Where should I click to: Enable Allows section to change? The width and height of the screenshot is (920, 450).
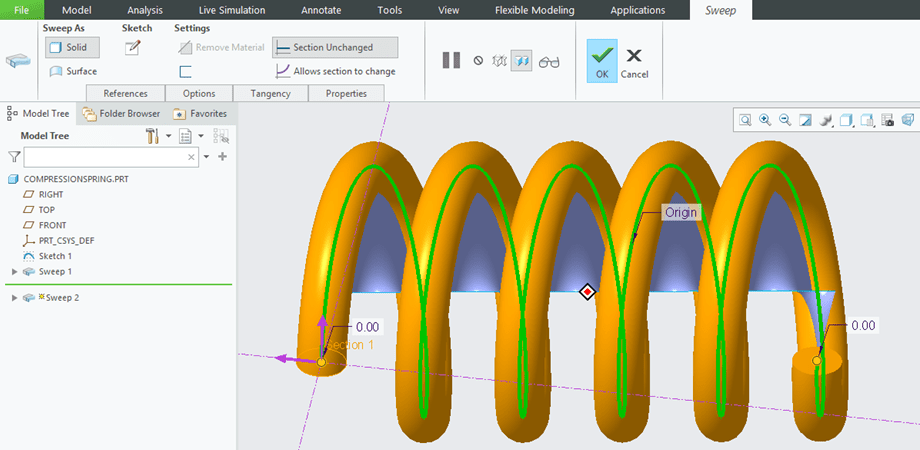pos(336,71)
